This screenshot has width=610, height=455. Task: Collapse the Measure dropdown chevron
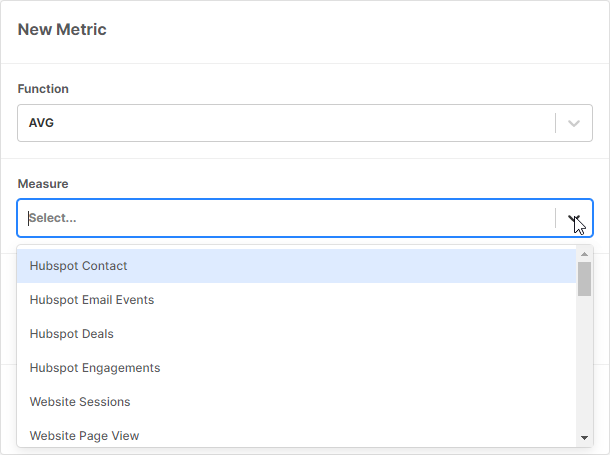(x=574, y=218)
